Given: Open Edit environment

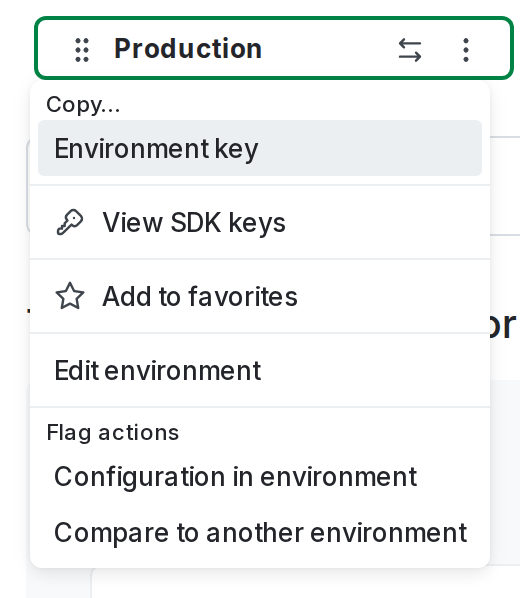Looking at the screenshot, I should coord(260,370).
